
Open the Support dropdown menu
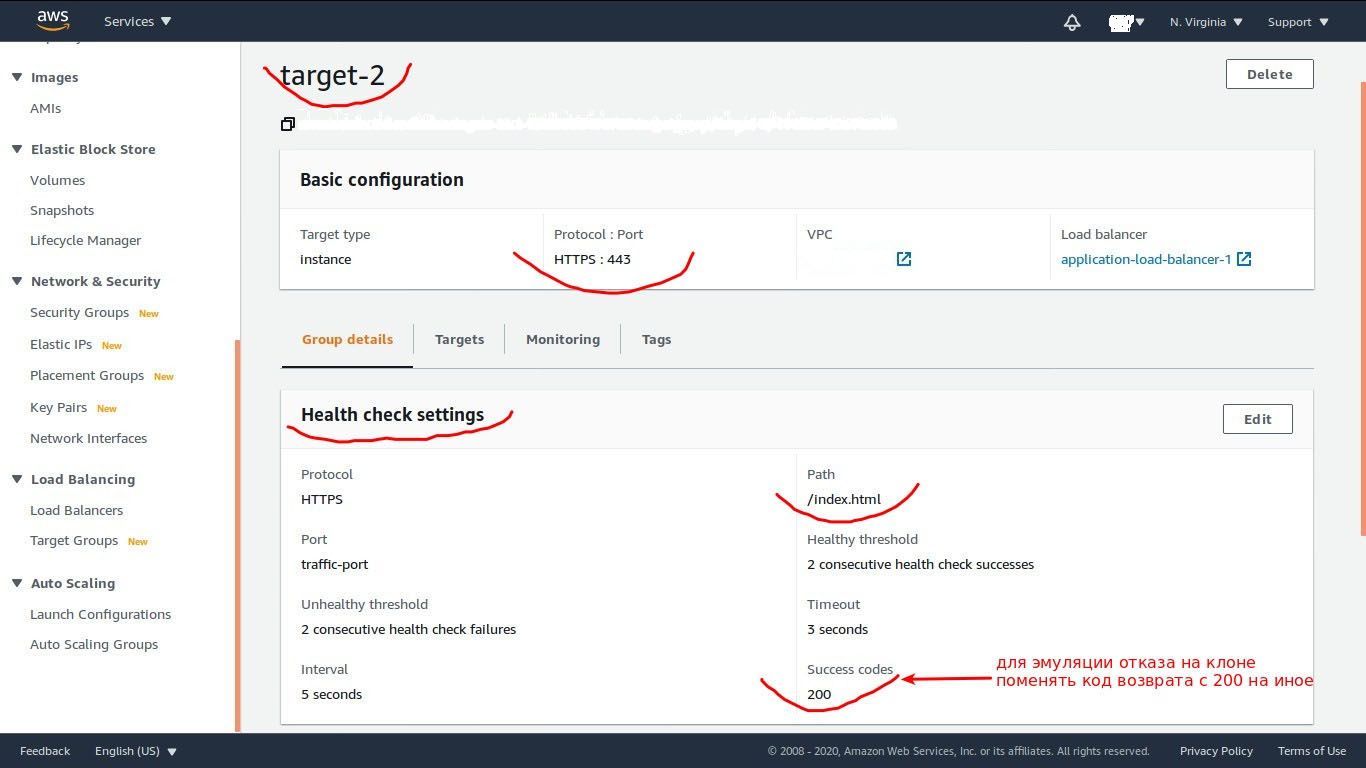pyautogui.click(x=1298, y=22)
